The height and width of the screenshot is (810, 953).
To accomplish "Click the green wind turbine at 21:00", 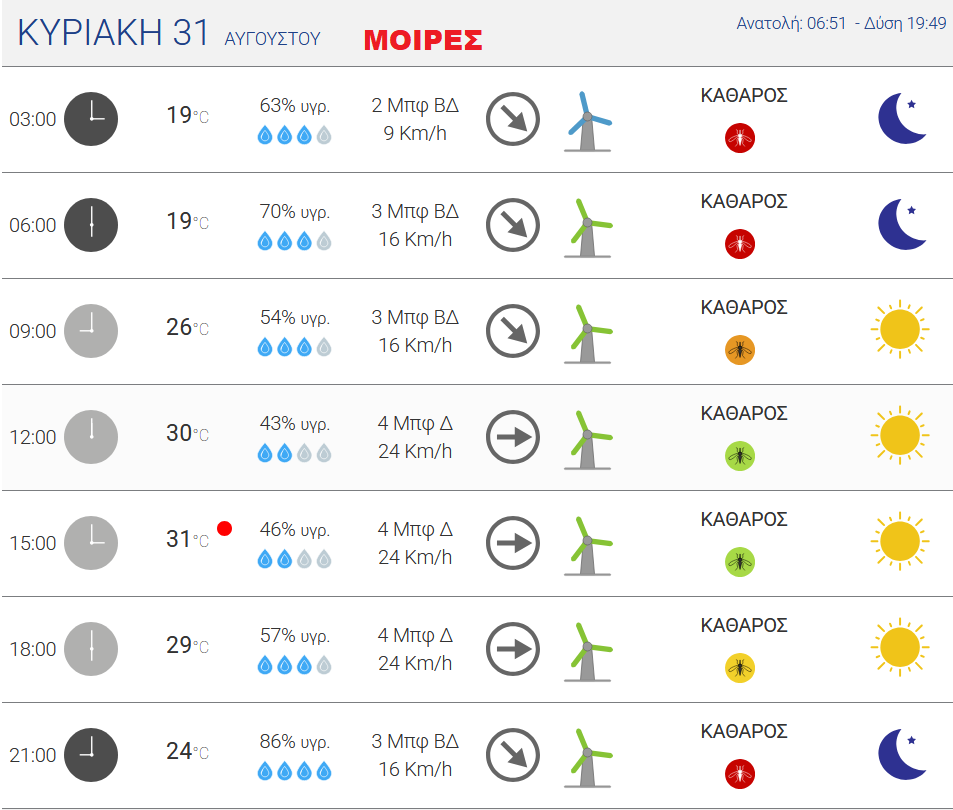I will tap(588, 758).
